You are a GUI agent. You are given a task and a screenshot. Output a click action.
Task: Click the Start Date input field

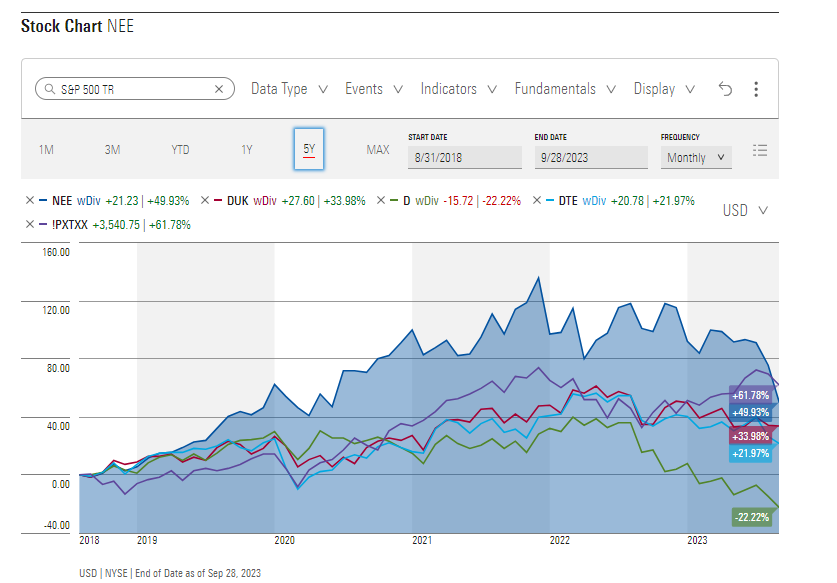pos(465,157)
